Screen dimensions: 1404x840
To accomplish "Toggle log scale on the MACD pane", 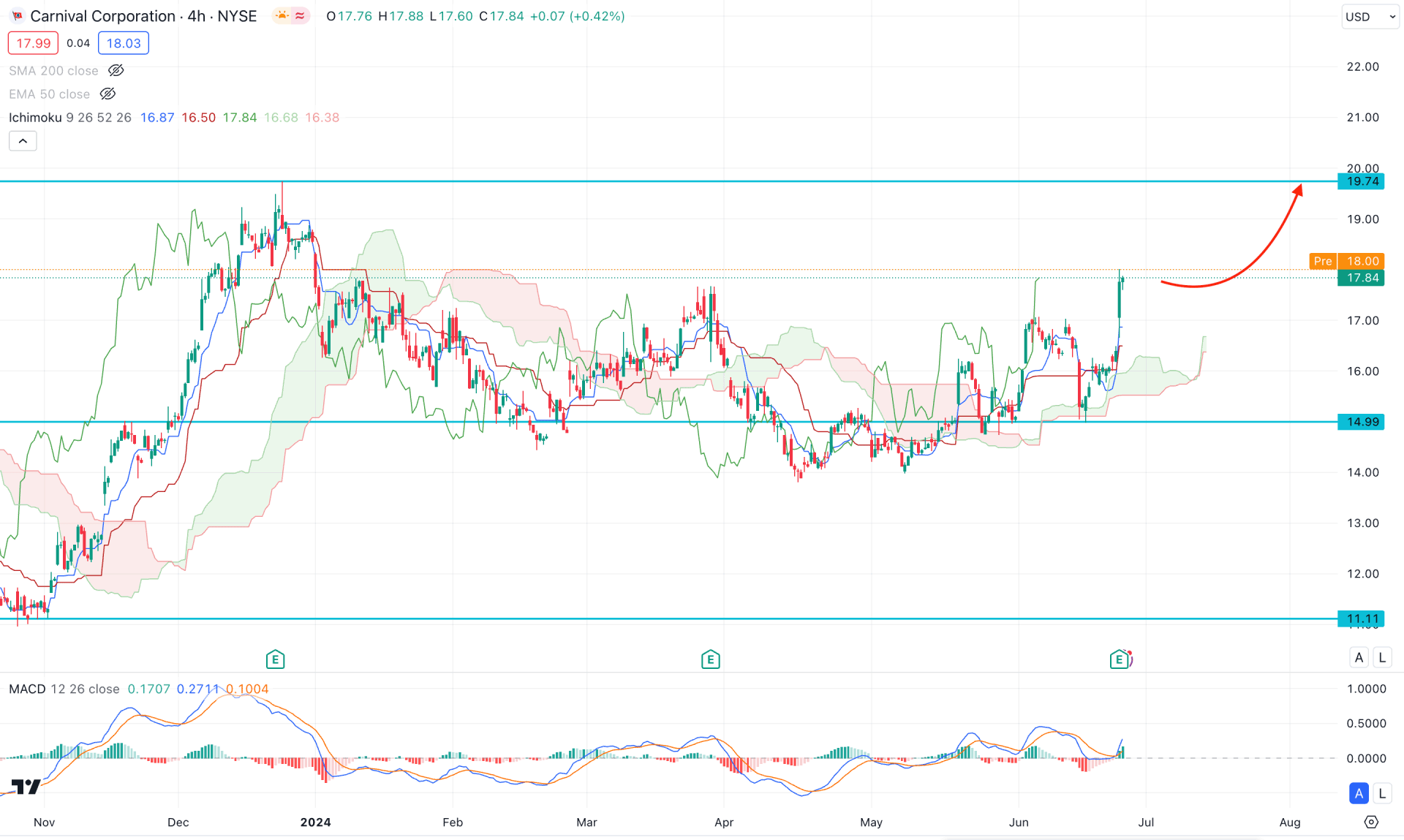I will pyautogui.click(x=1382, y=793).
